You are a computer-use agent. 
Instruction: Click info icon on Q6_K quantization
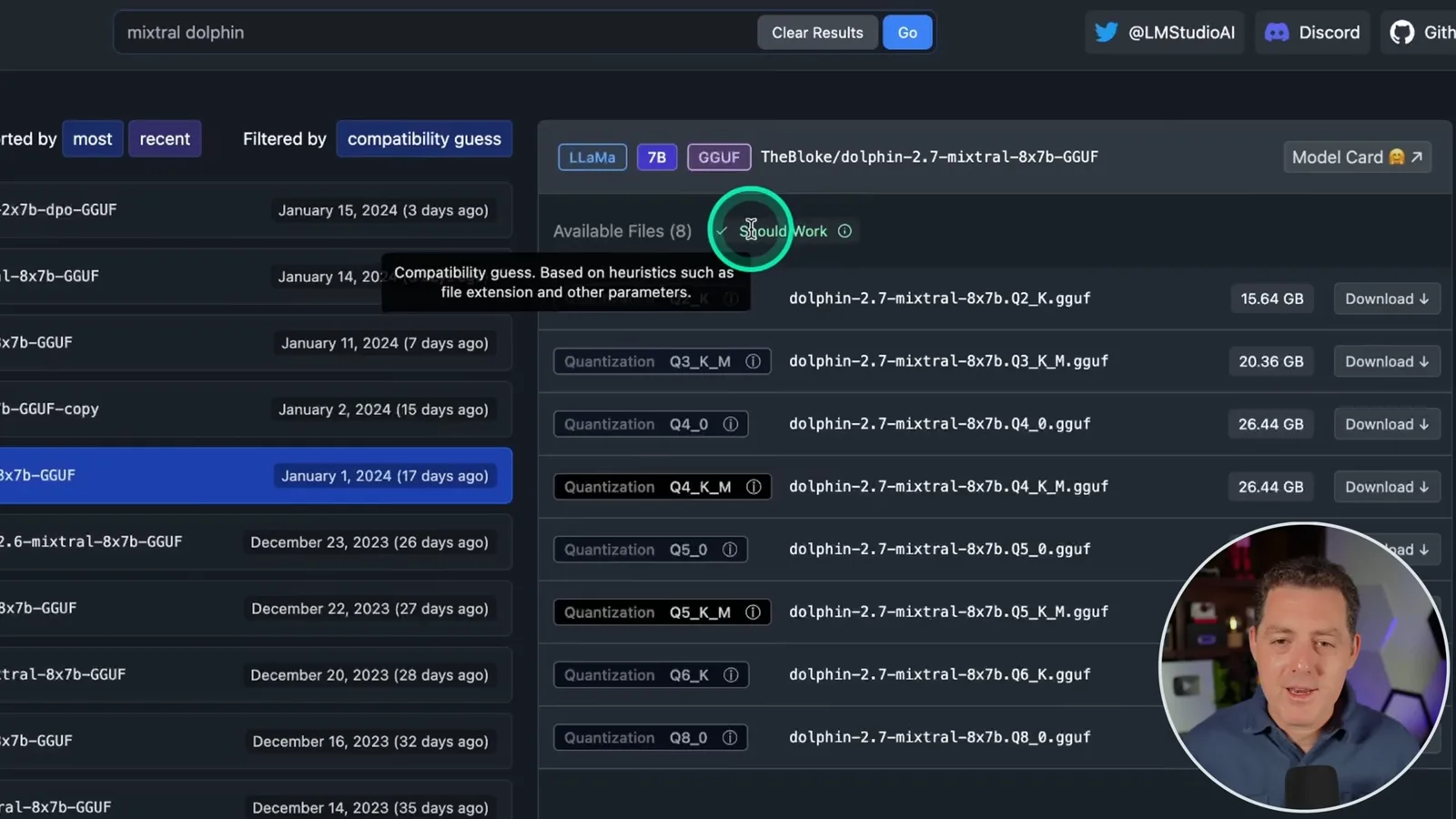731,675
